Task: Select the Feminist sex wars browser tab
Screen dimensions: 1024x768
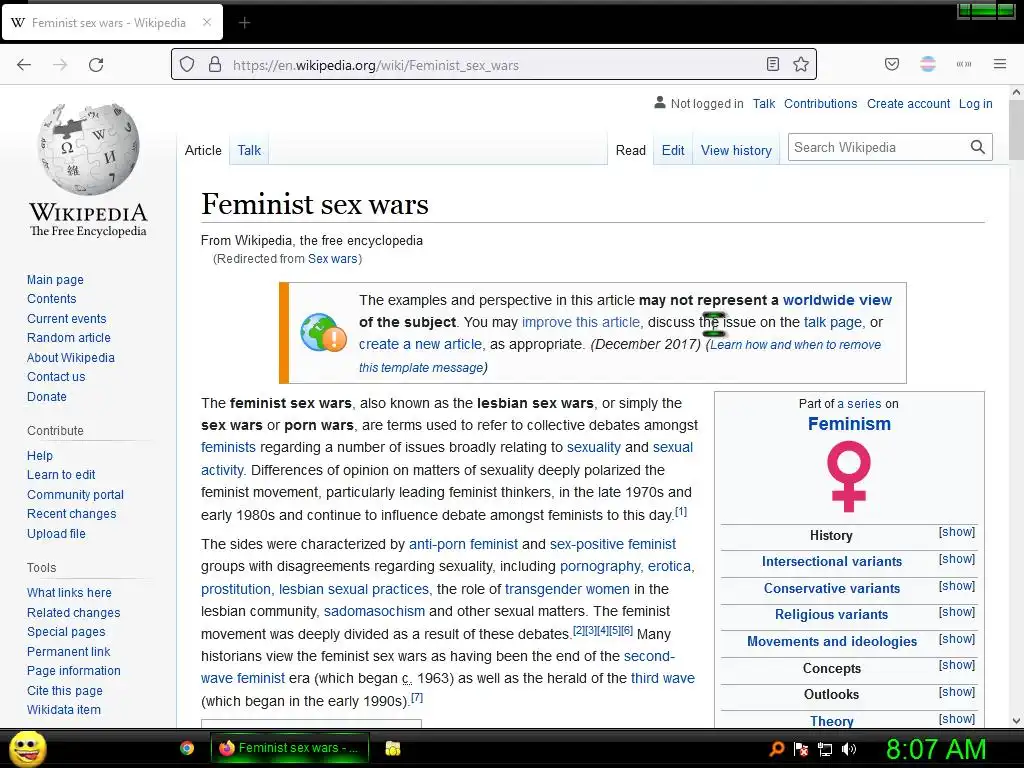Action: [112, 22]
